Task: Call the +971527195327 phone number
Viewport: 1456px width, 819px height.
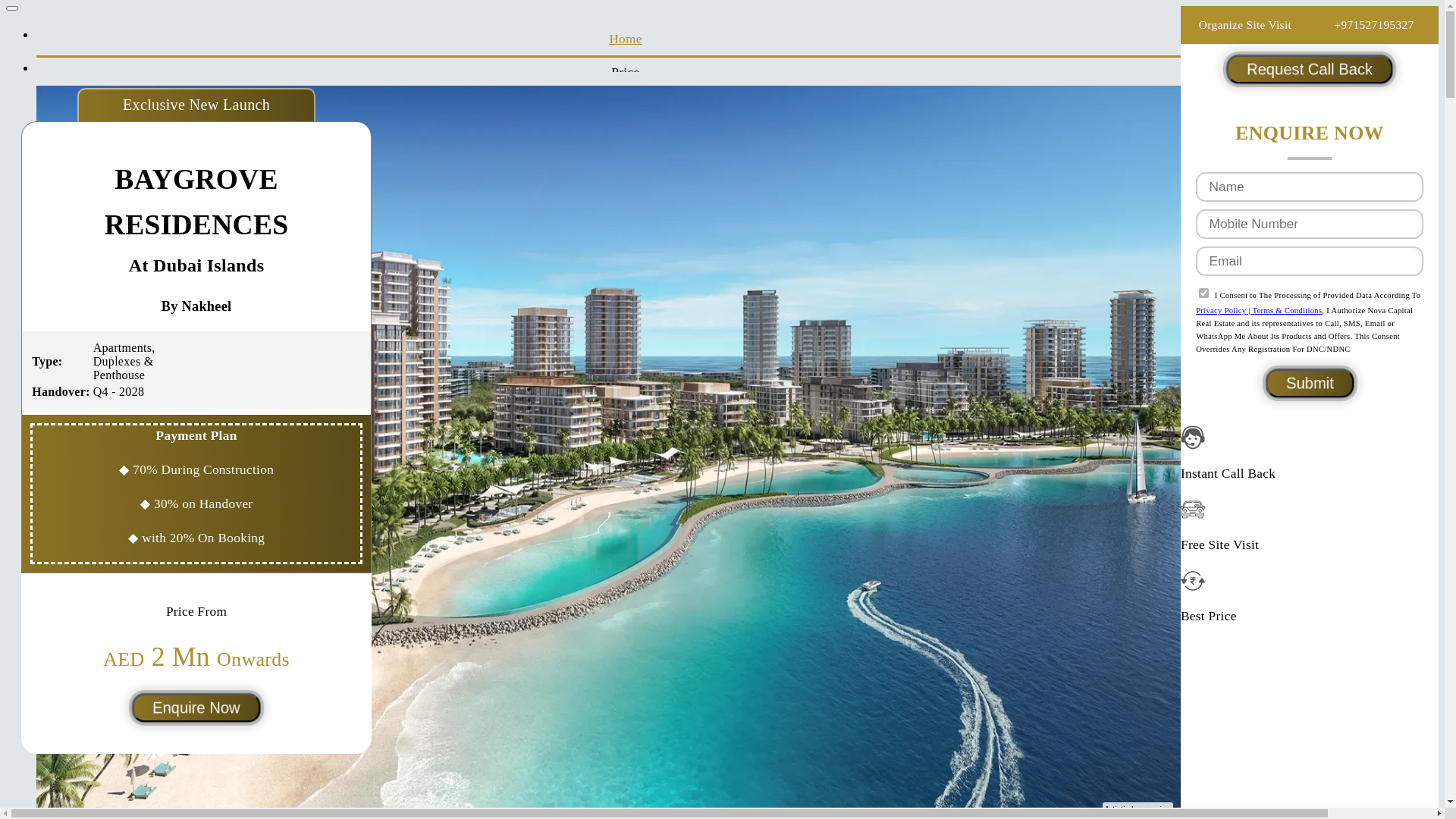Action: 1373,25
